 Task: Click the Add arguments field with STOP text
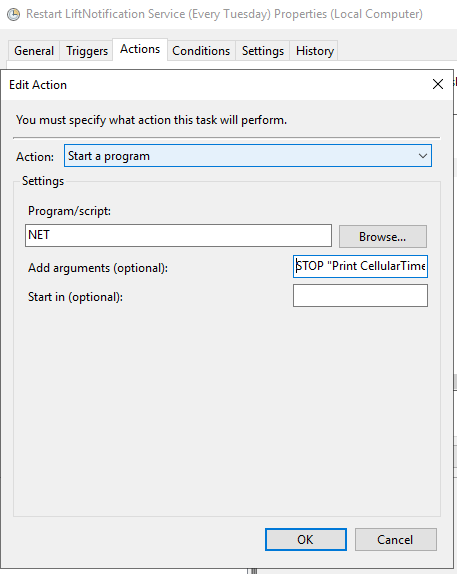[360, 266]
